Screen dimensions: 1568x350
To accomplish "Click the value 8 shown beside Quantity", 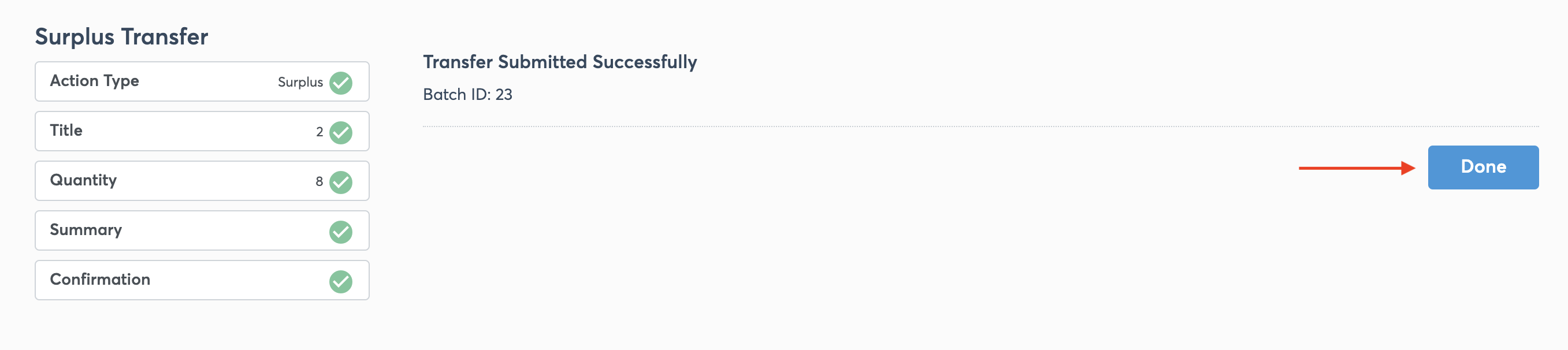I will [x=320, y=181].
